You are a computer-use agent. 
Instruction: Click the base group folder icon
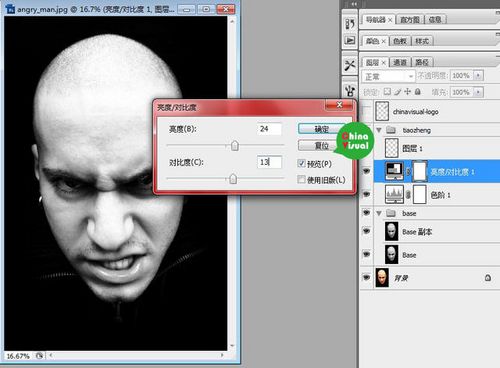pos(391,213)
